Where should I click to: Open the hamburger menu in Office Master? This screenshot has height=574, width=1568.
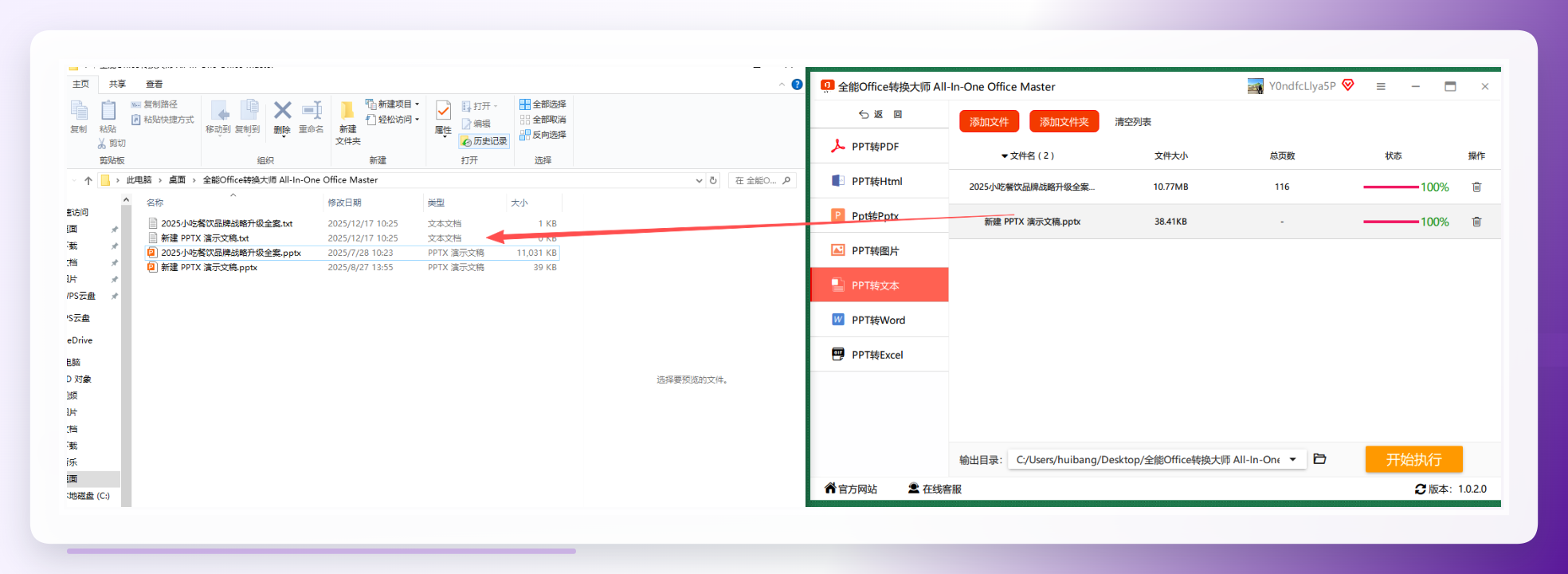coord(1381,86)
